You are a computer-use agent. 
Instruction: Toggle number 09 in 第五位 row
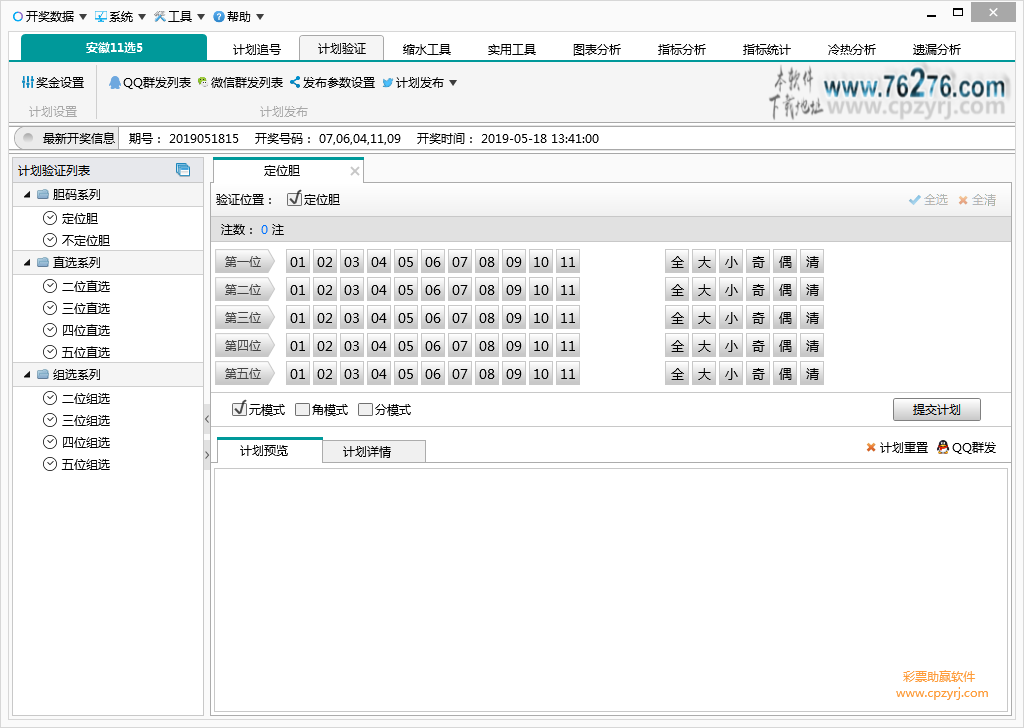pyautogui.click(x=514, y=374)
